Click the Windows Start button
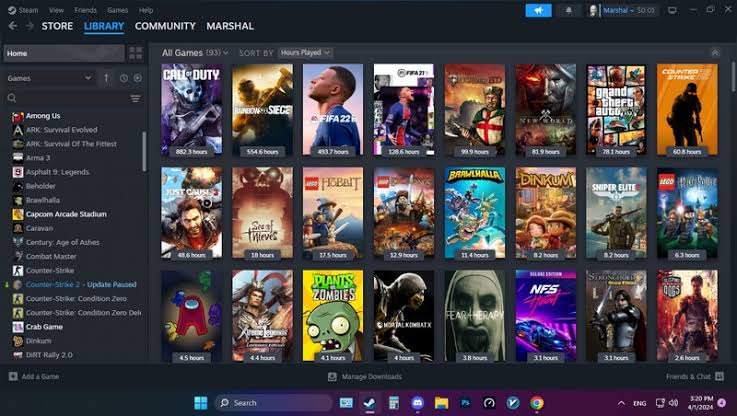Viewport: 737px width, 416px height. coord(201,403)
